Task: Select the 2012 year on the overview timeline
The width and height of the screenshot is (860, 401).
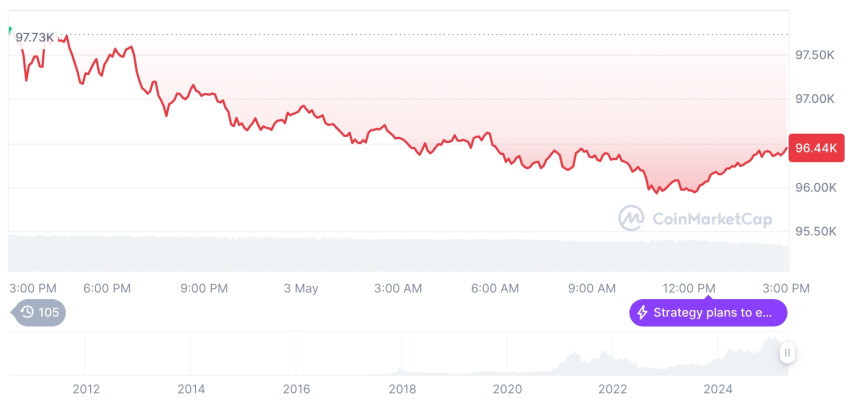Action: pyautogui.click(x=85, y=388)
